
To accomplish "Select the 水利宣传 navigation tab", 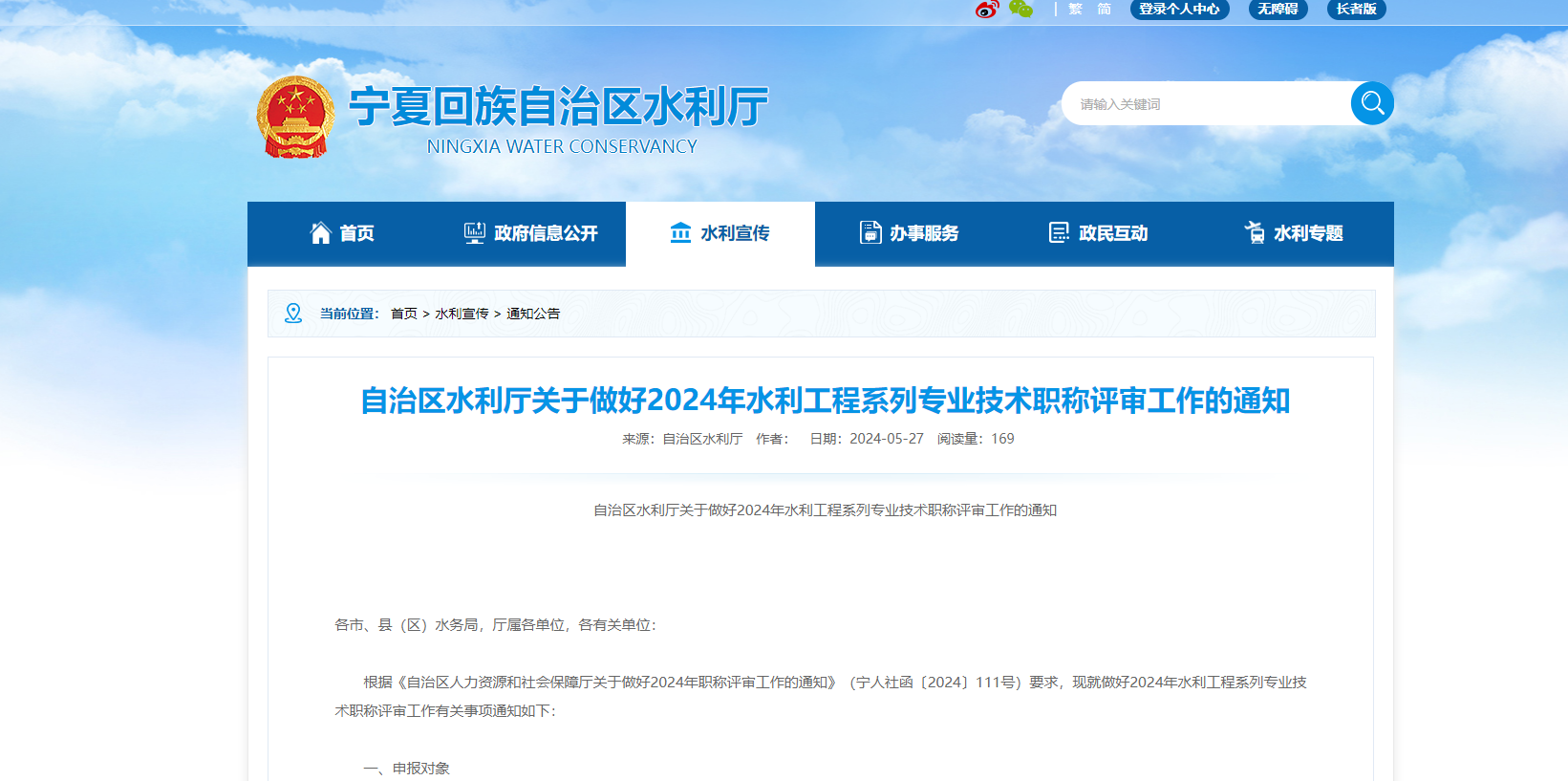I will (x=720, y=233).
